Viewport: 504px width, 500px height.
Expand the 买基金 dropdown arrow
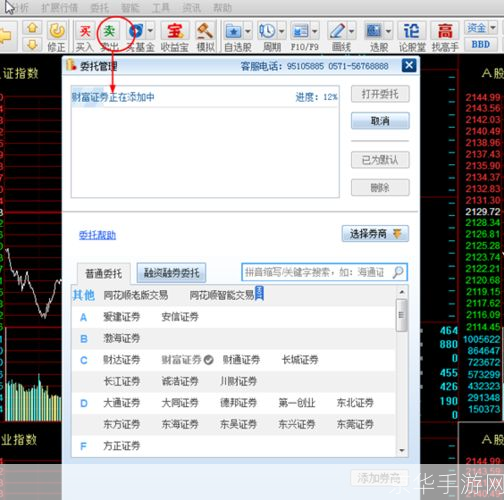click(150, 31)
